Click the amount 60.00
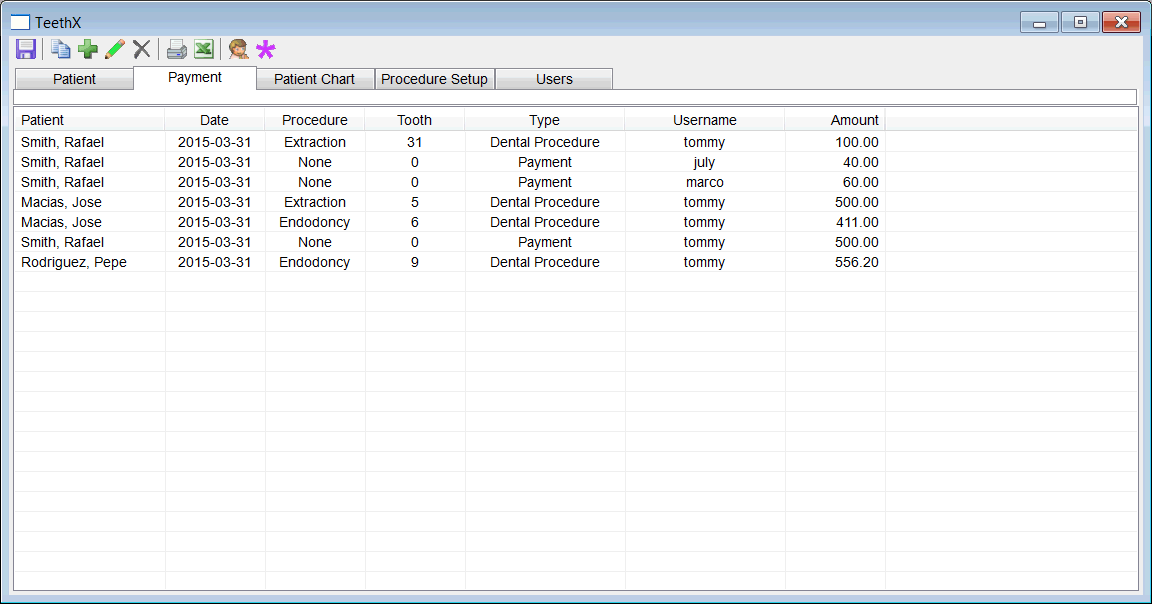The width and height of the screenshot is (1152, 604). [860, 181]
